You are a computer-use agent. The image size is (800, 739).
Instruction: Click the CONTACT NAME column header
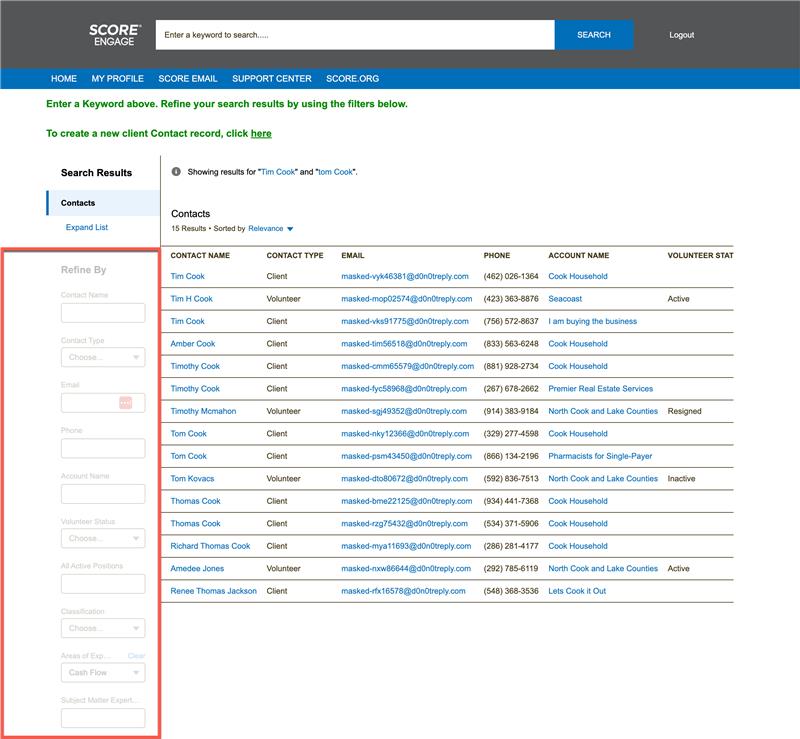click(200, 255)
